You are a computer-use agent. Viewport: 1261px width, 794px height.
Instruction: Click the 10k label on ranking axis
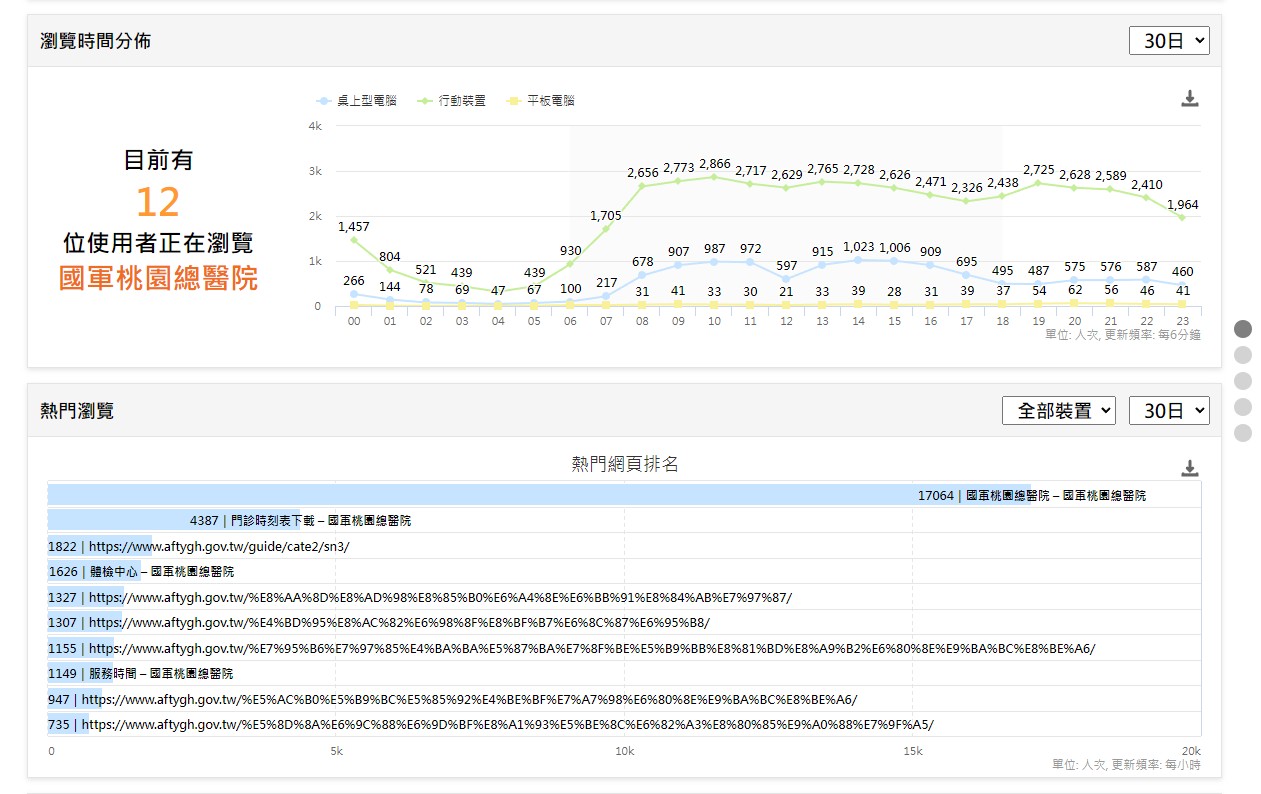[x=624, y=751]
